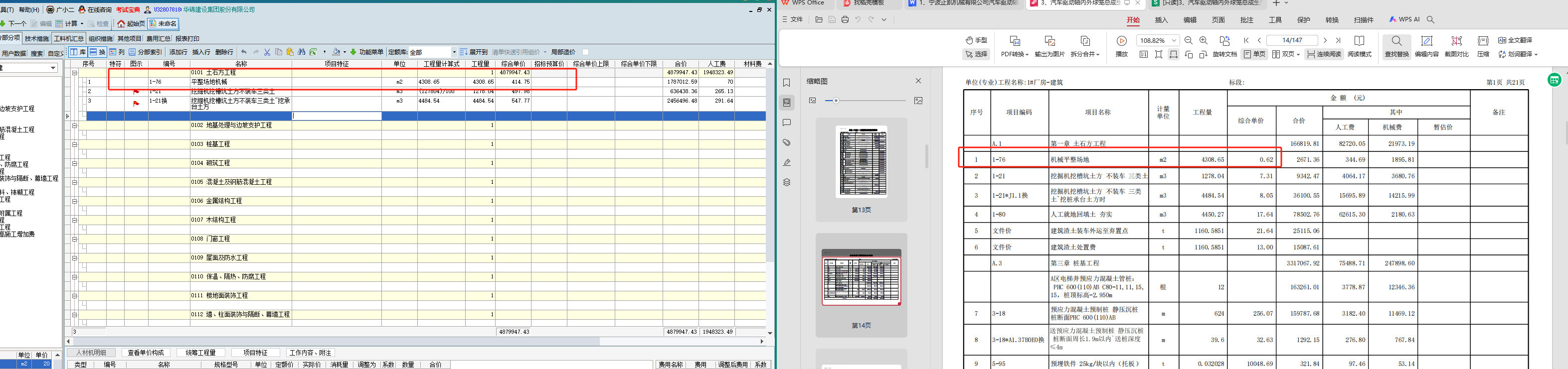This screenshot has width=1568, height=369.
Task: Collapse the 0101 土石方工程 tree node
Action: point(75,72)
